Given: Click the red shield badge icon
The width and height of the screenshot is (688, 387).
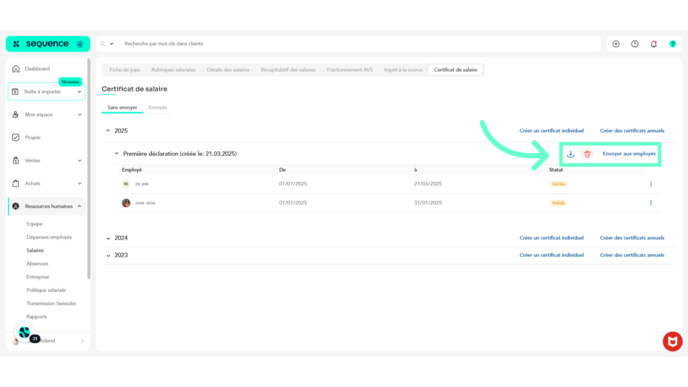Looking at the screenshot, I should [x=673, y=341].
